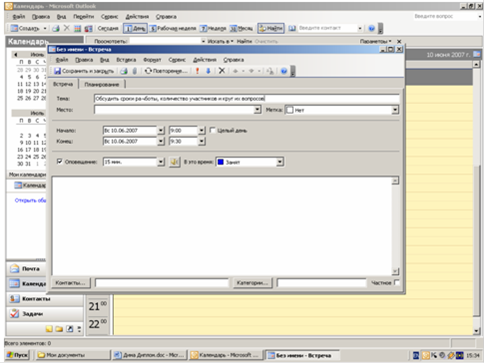
Task: Delete the meeting with the X icon
Action: (x=222, y=71)
